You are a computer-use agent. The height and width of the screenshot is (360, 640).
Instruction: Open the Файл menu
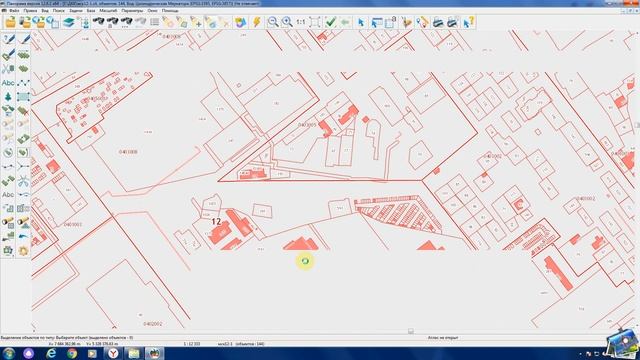14,11
